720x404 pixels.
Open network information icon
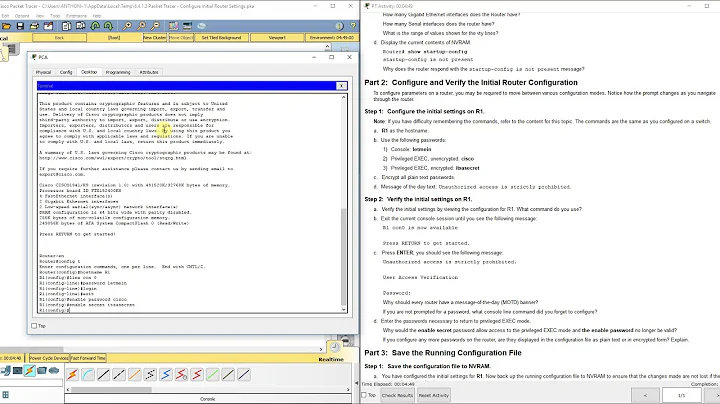click(339, 26)
